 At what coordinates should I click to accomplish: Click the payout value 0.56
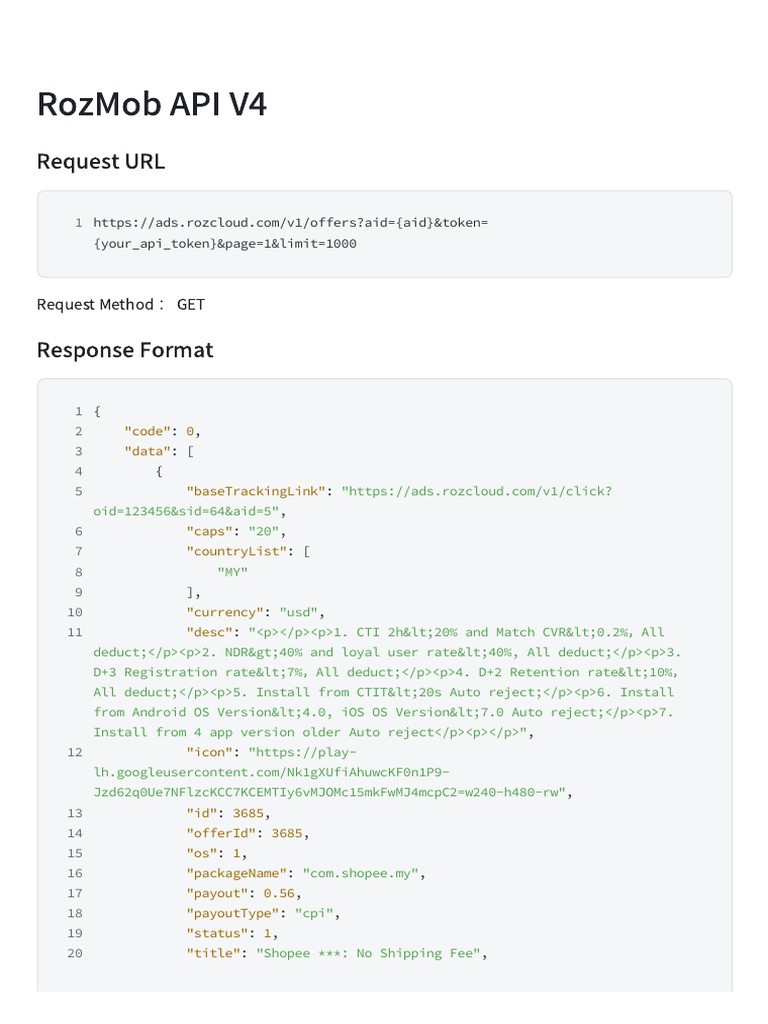[x=280, y=892]
